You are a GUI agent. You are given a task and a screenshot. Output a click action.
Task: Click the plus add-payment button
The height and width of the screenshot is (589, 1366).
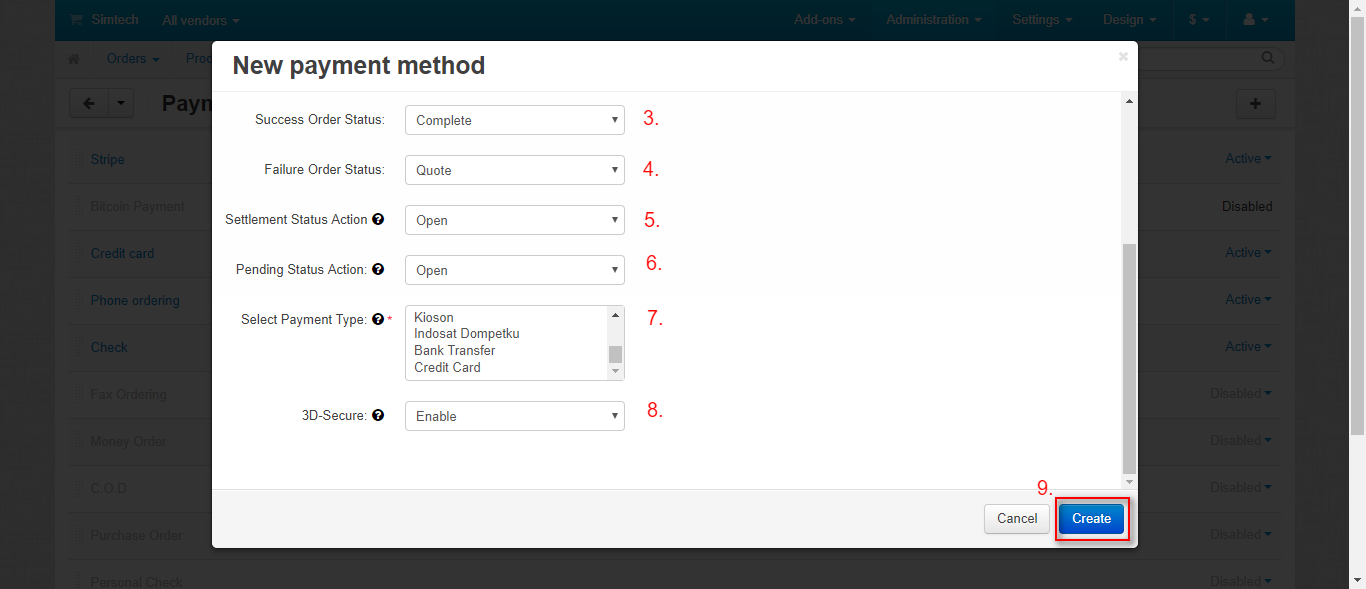click(1256, 103)
